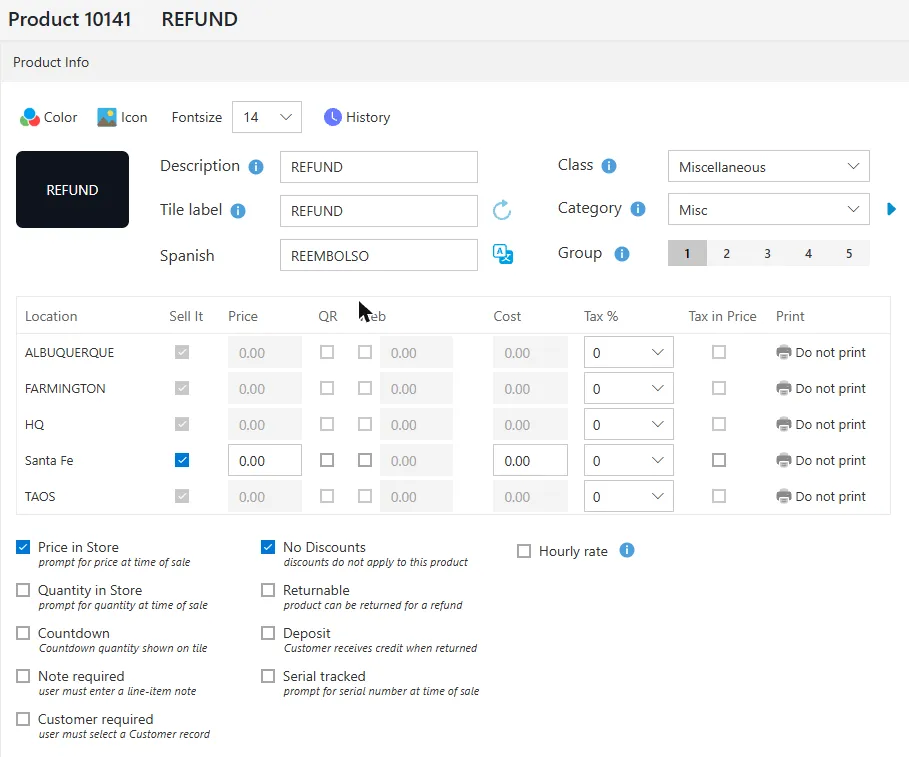
Task: Click Do not print for Santa Fe
Action: coord(830,460)
